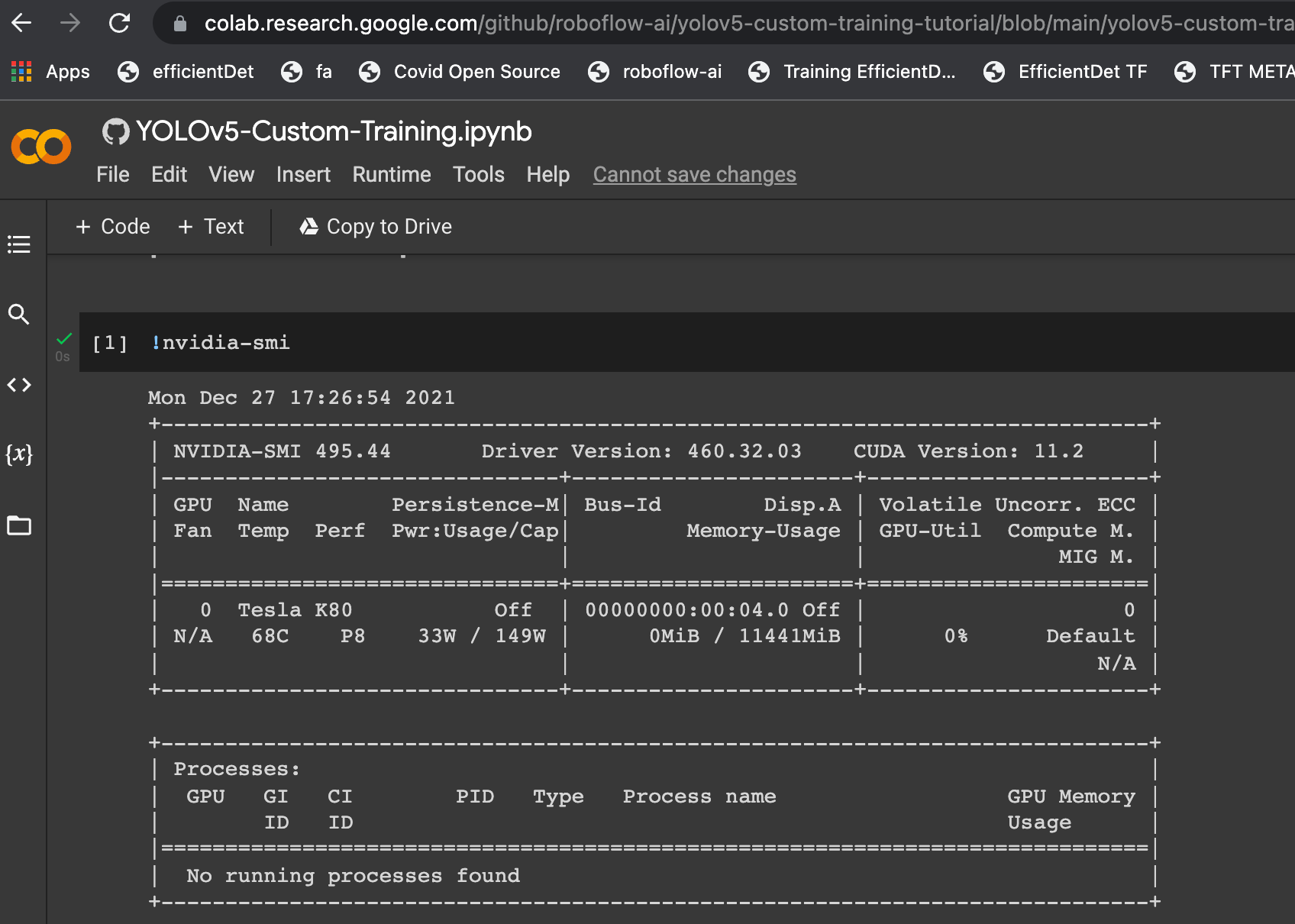Click the YOLOv5-Custom-Training.ipynb title

point(334,131)
